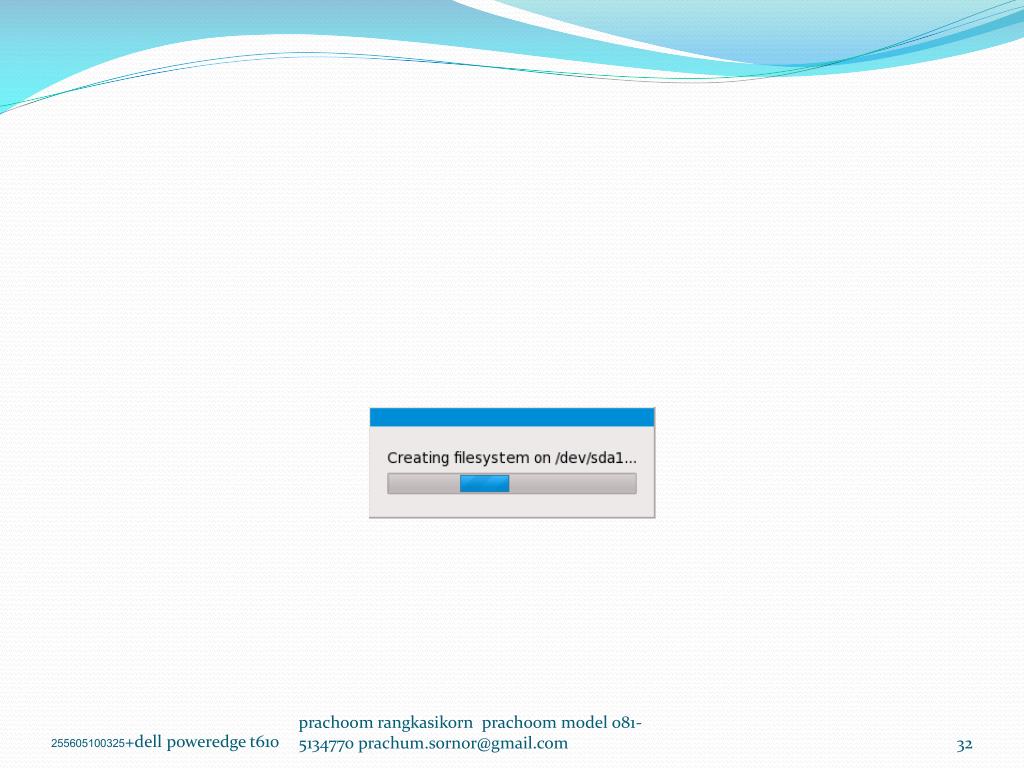Click 'Creating filesystem on /dev/sda1...' text
This screenshot has width=1024, height=768.
511,458
